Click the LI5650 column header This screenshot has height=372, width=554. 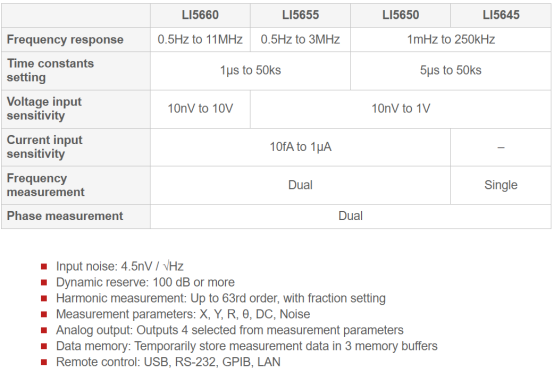click(400, 15)
